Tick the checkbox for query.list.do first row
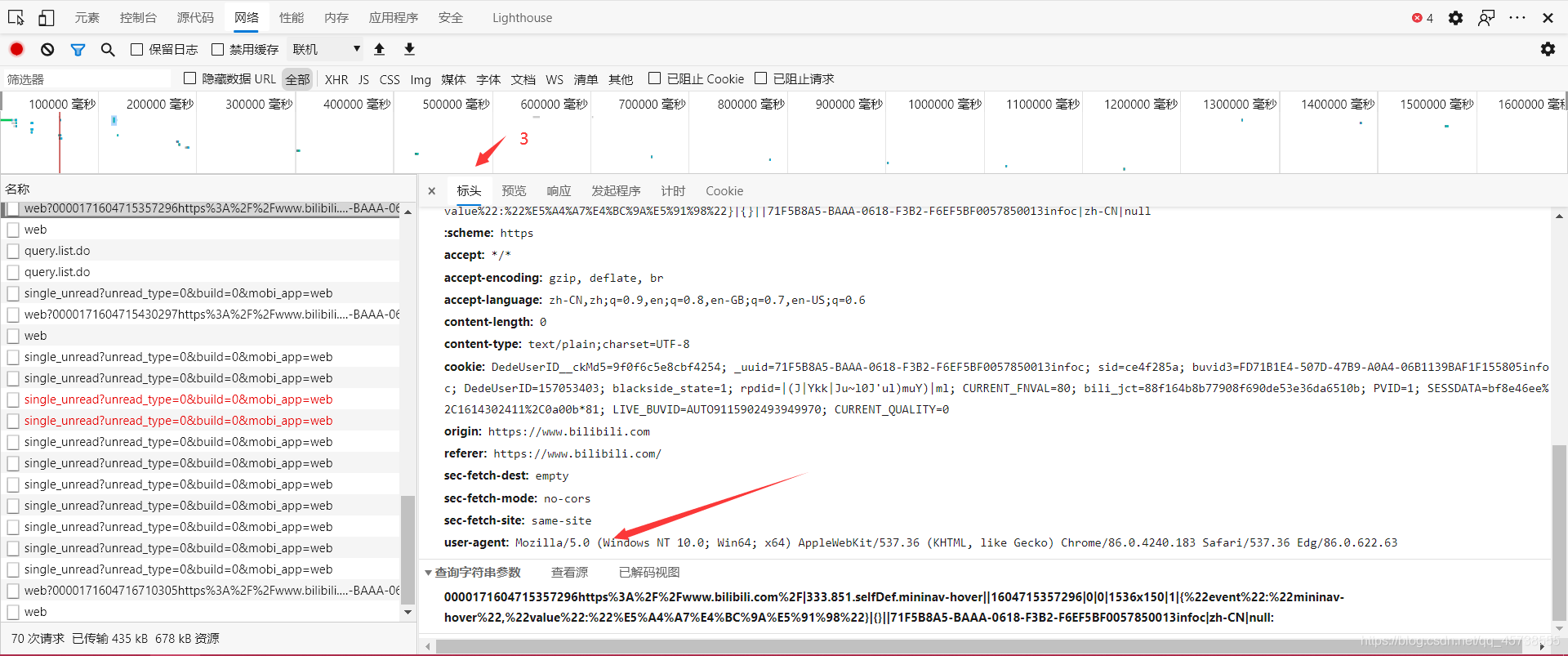Screen dimensions: 1568x656 tap(13, 251)
